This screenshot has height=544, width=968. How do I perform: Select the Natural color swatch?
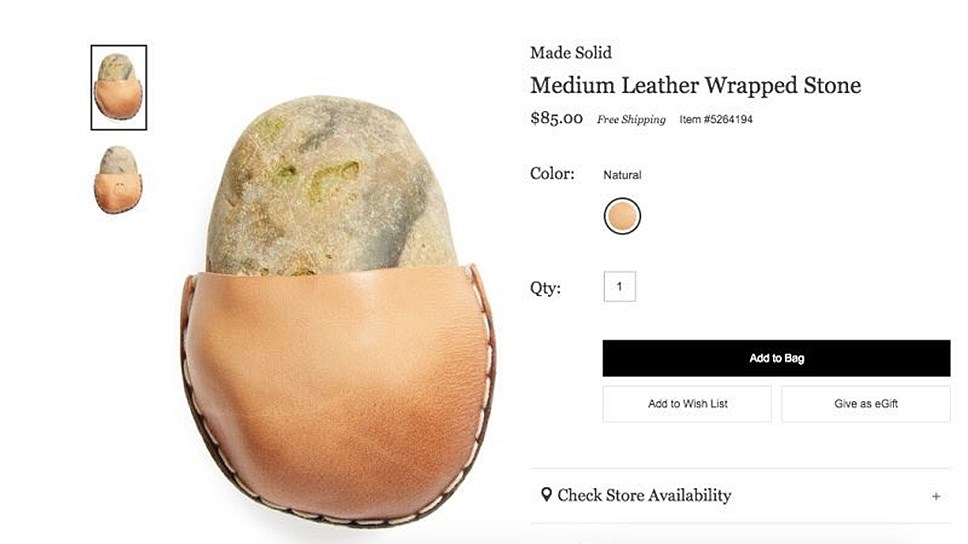[622, 216]
